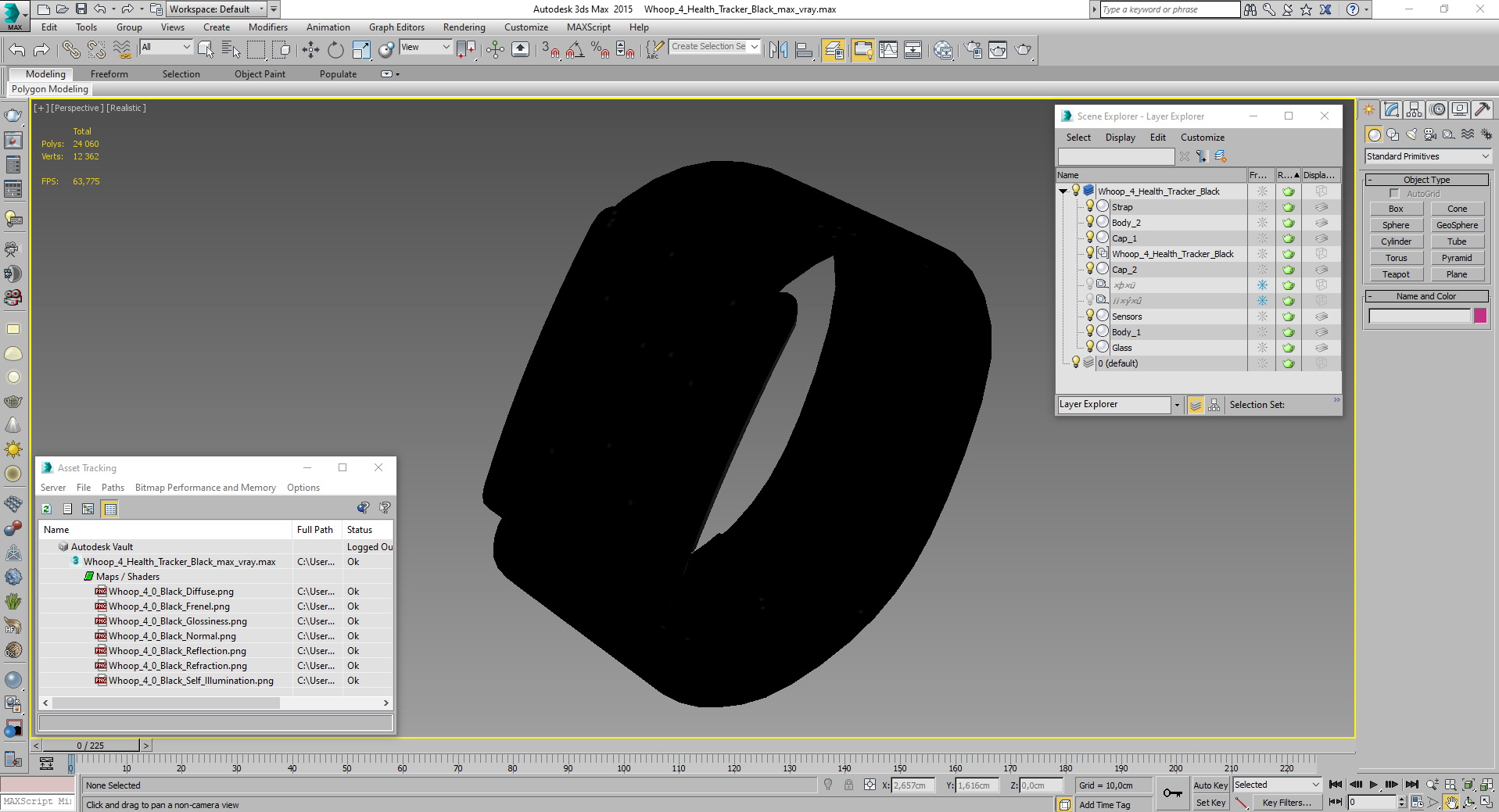Screen dimensions: 1499x812
Task: Open the MAXScript menu
Action: tap(588, 27)
